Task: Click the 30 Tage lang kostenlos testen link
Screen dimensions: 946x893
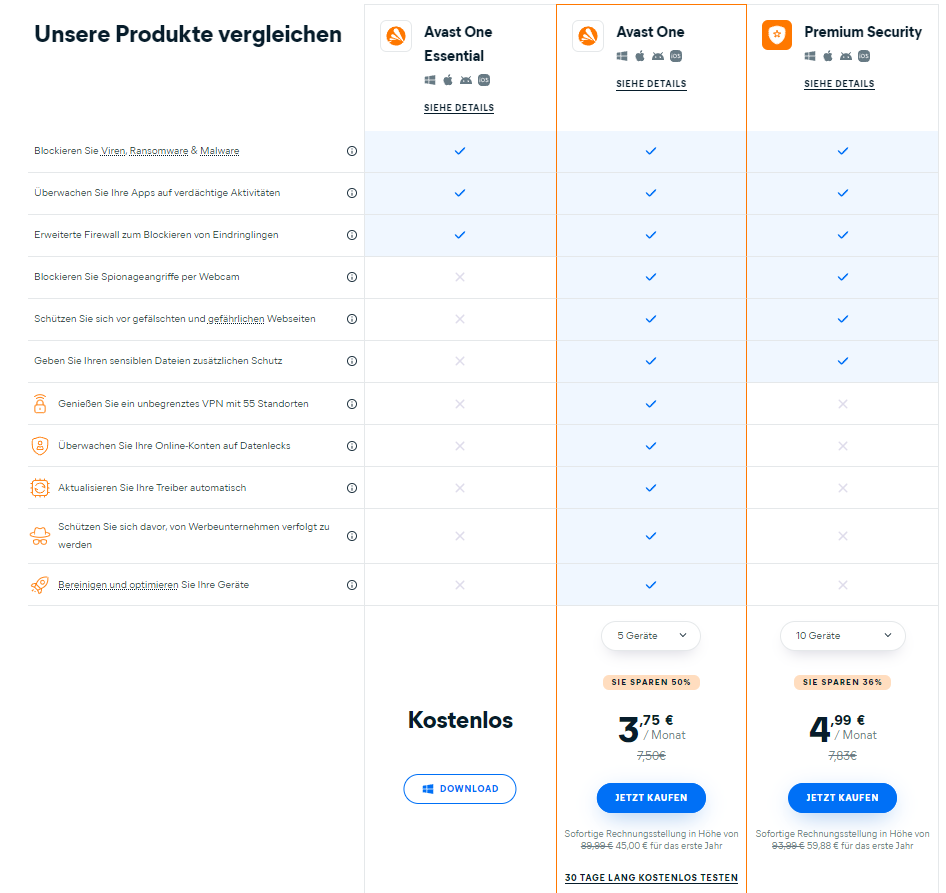Action: [651, 878]
